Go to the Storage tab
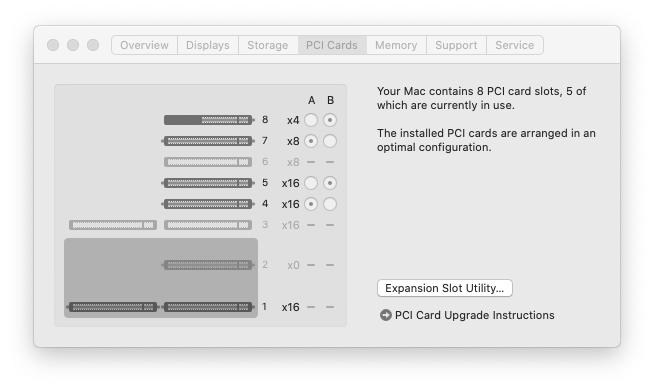The width and height of the screenshot is (654, 389). click(268, 45)
